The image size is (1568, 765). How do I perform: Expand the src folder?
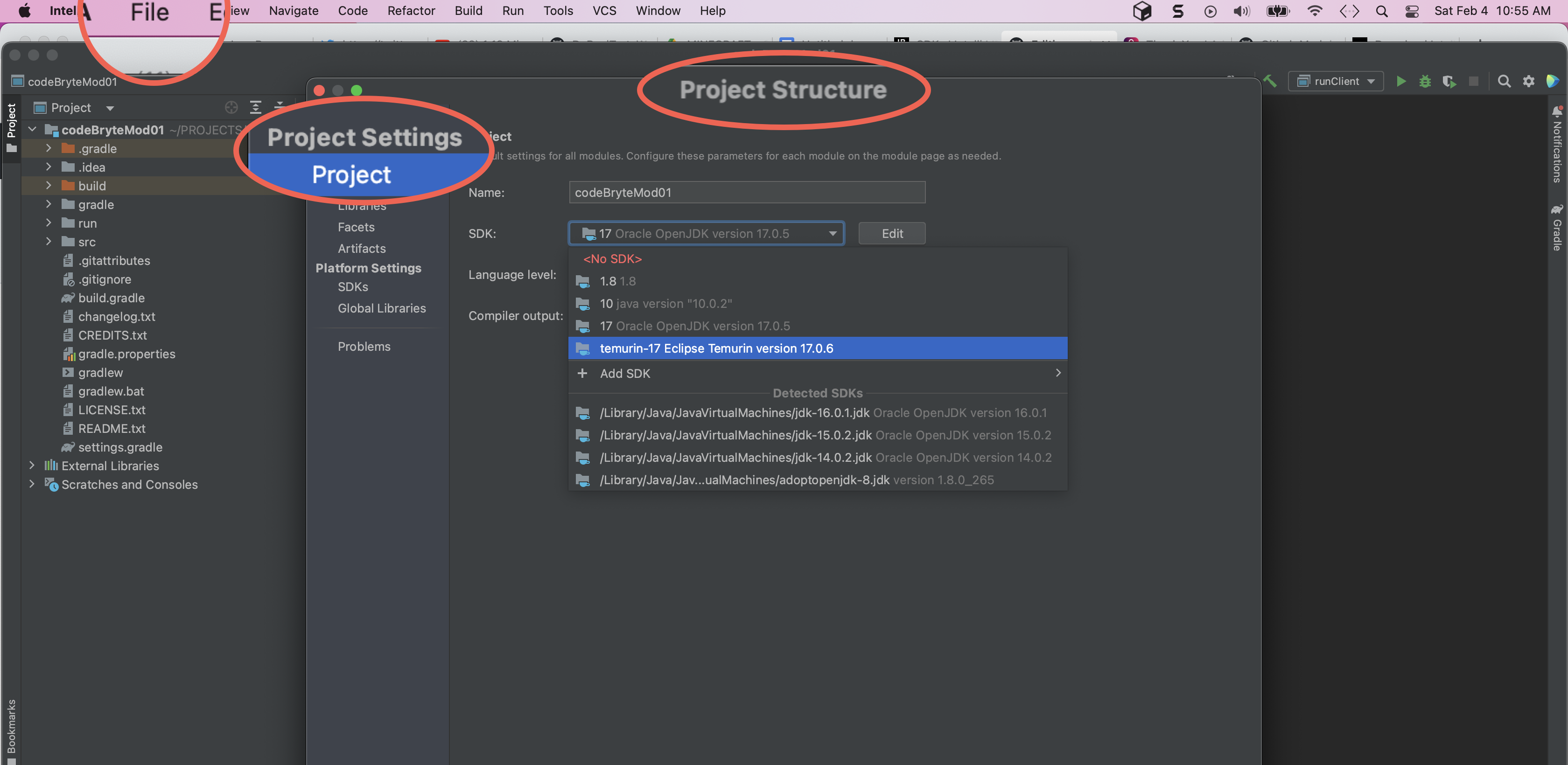click(x=49, y=242)
